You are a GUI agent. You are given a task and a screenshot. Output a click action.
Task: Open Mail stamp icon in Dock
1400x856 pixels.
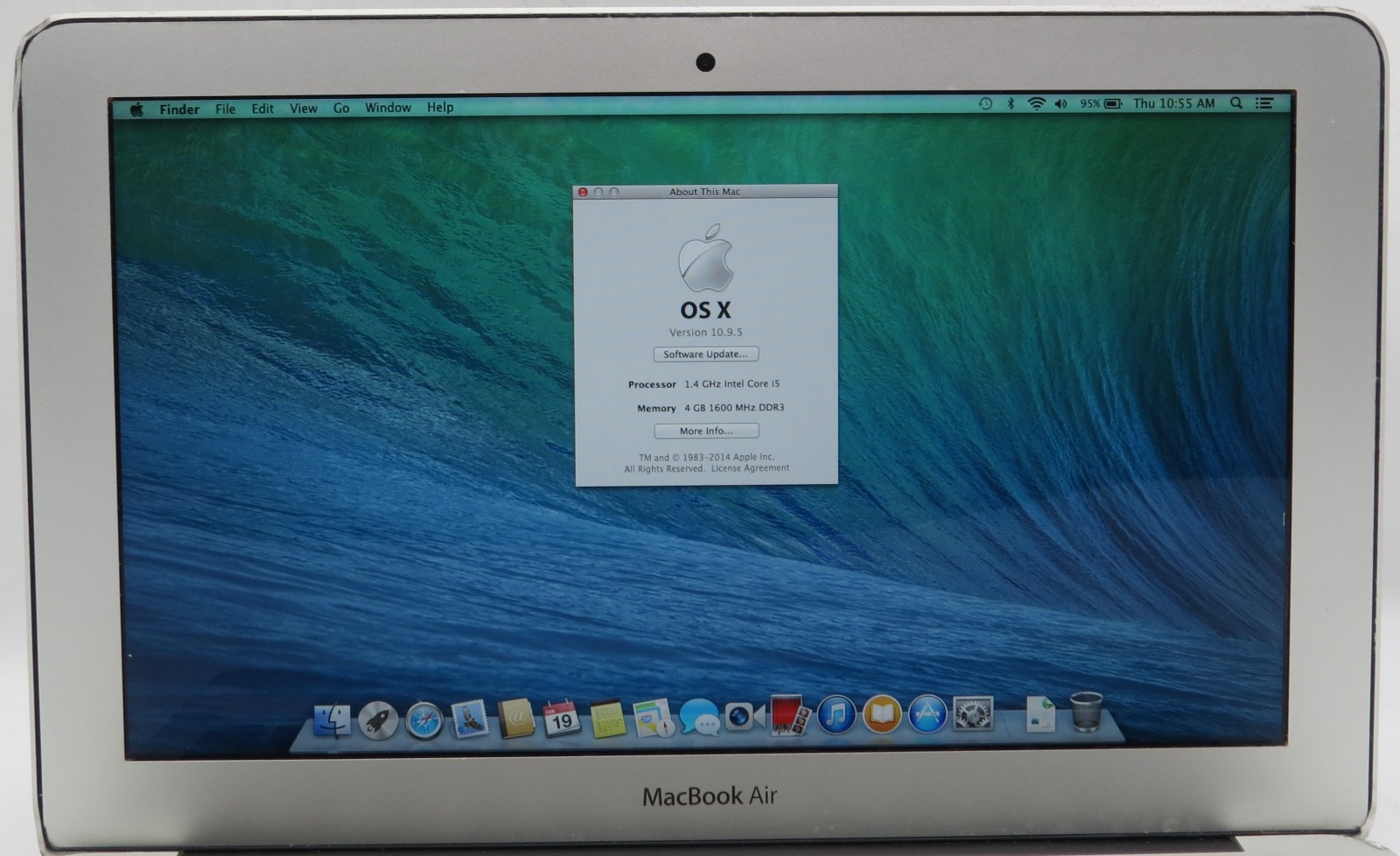point(470,719)
